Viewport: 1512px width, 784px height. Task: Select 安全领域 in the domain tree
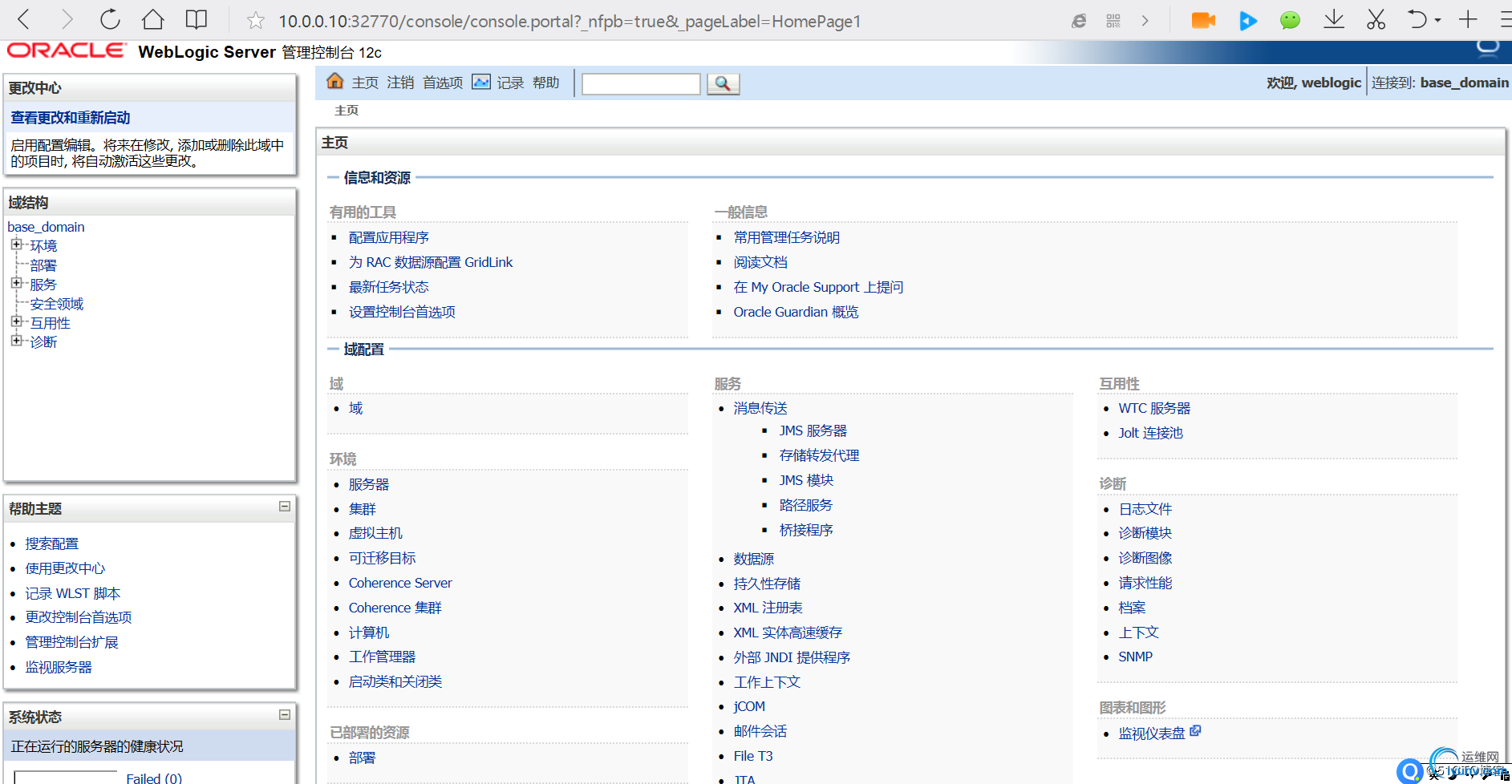[57, 304]
